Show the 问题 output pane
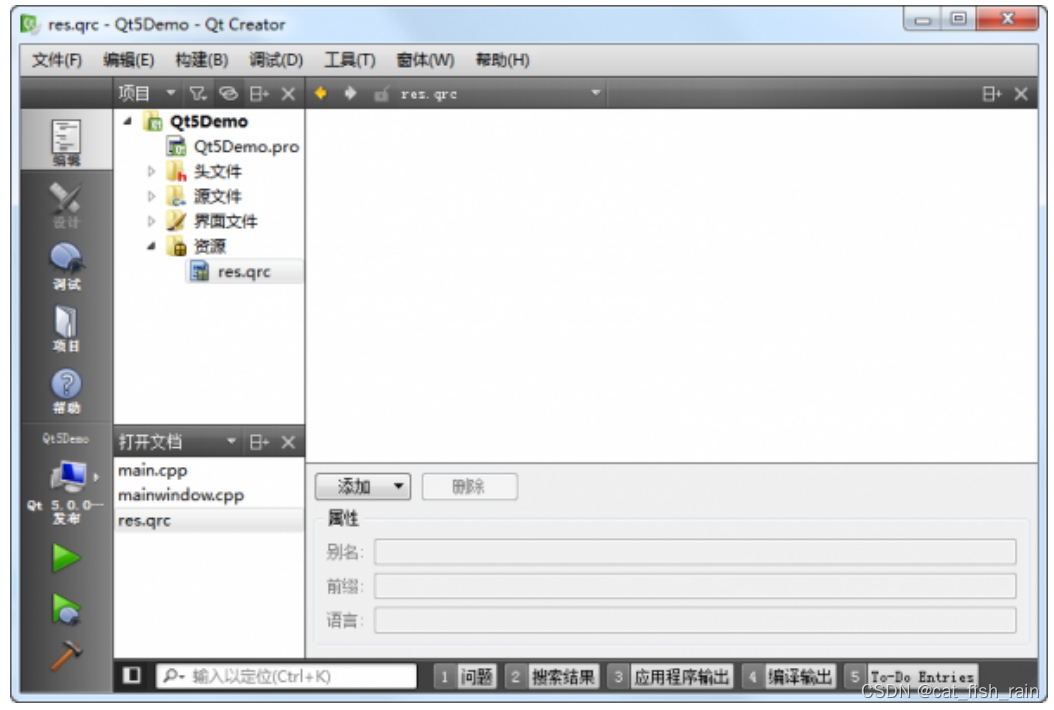This screenshot has width=1054, height=710. click(x=465, y=676)
